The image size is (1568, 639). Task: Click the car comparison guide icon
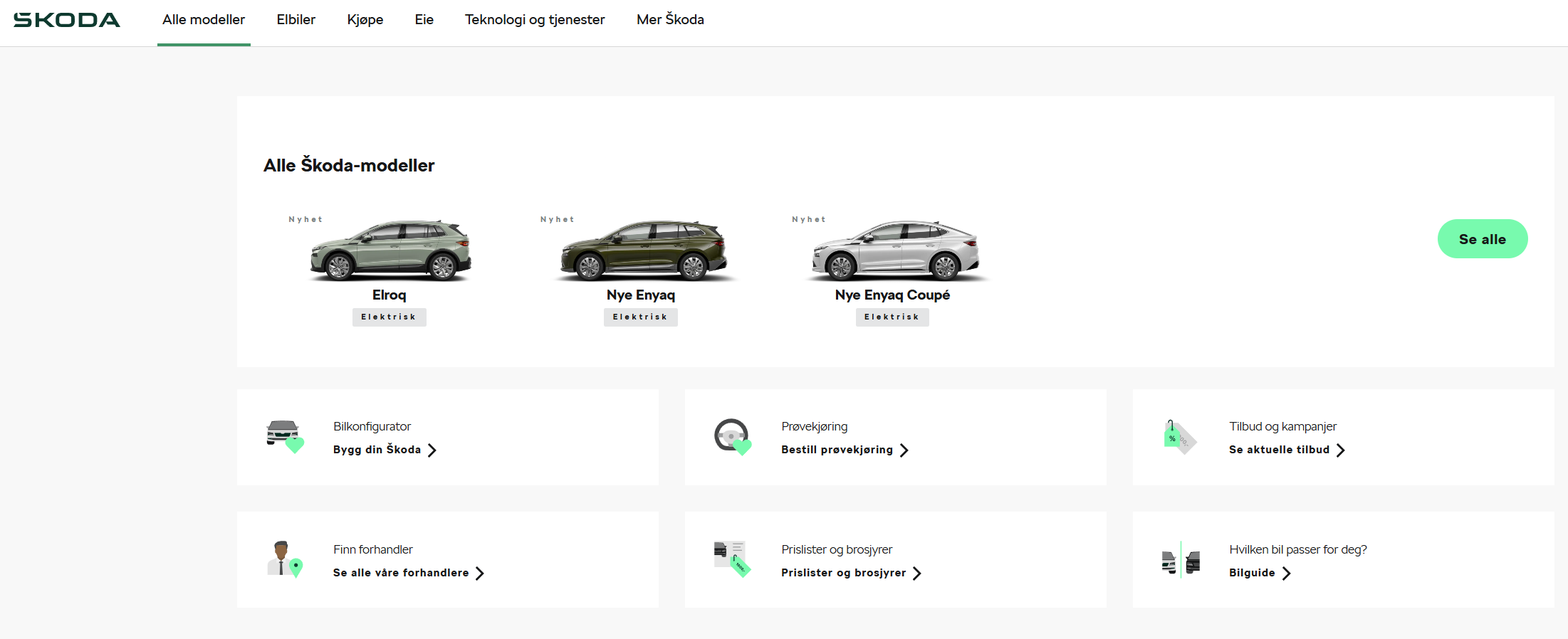tap(1181, 560)
